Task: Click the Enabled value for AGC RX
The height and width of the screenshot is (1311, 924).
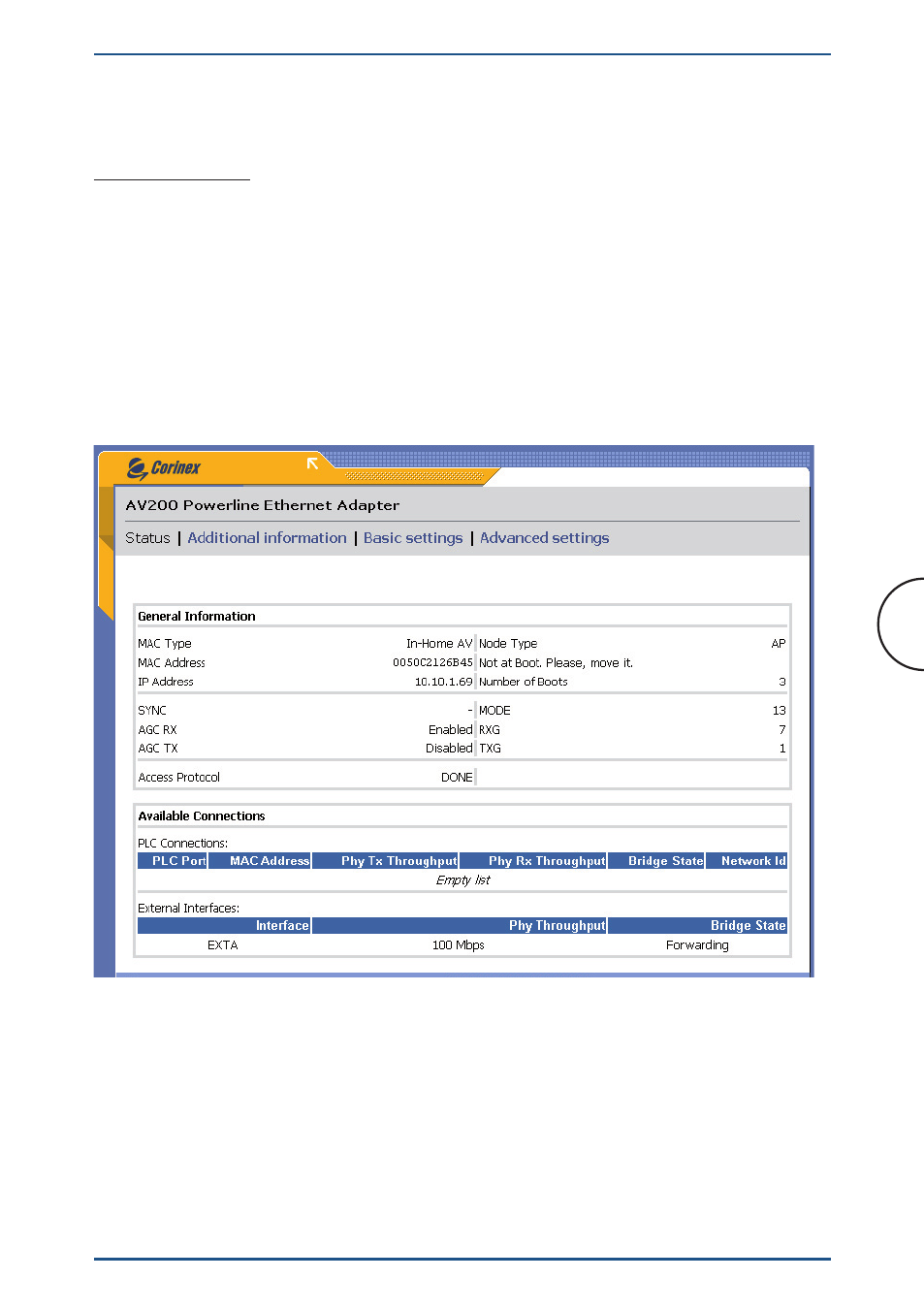Action: tap(451, 730)
